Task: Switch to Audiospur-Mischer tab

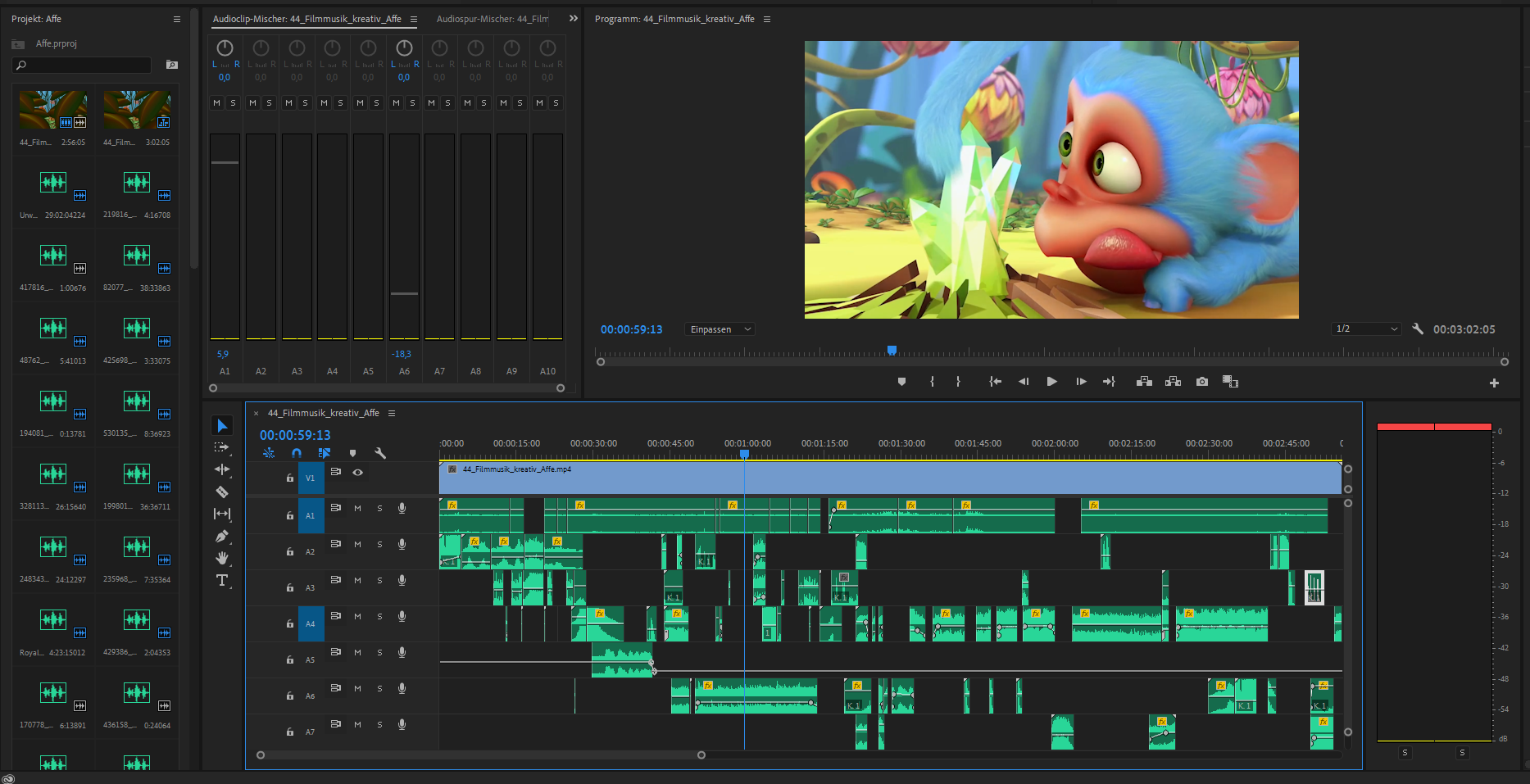Action: (493, 19)
